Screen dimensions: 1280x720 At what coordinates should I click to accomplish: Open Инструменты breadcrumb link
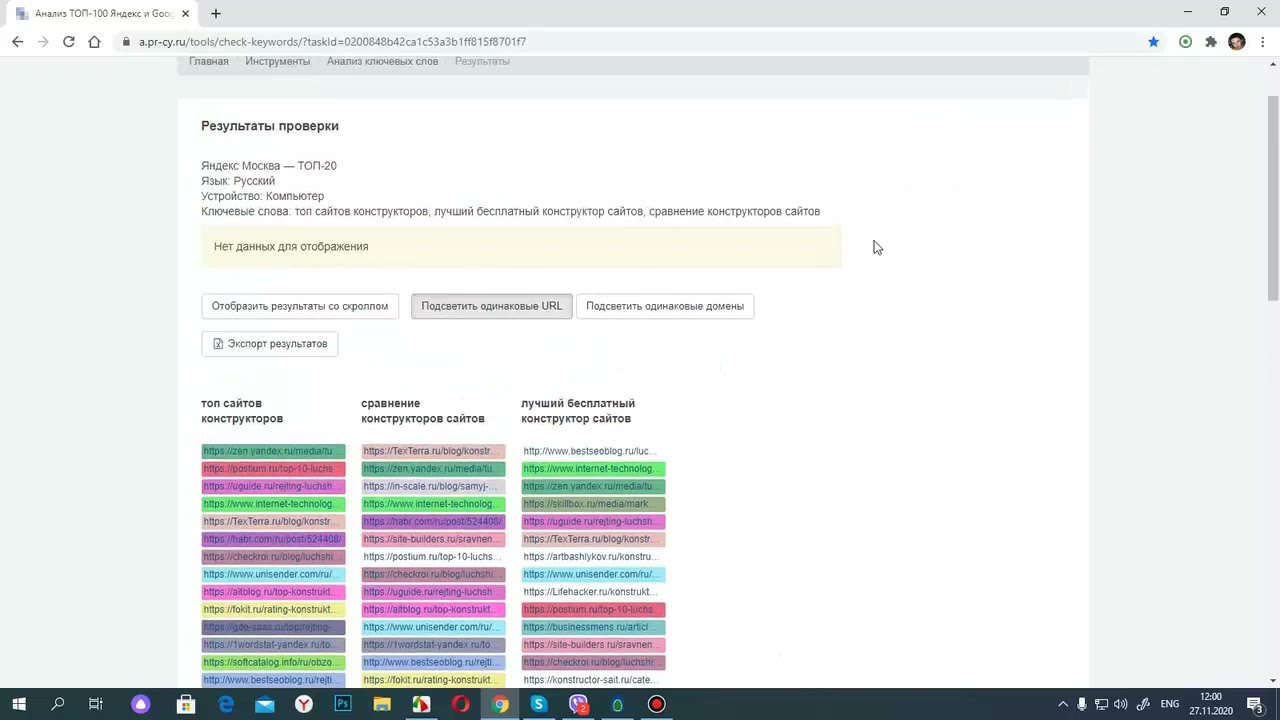[277, 61]
